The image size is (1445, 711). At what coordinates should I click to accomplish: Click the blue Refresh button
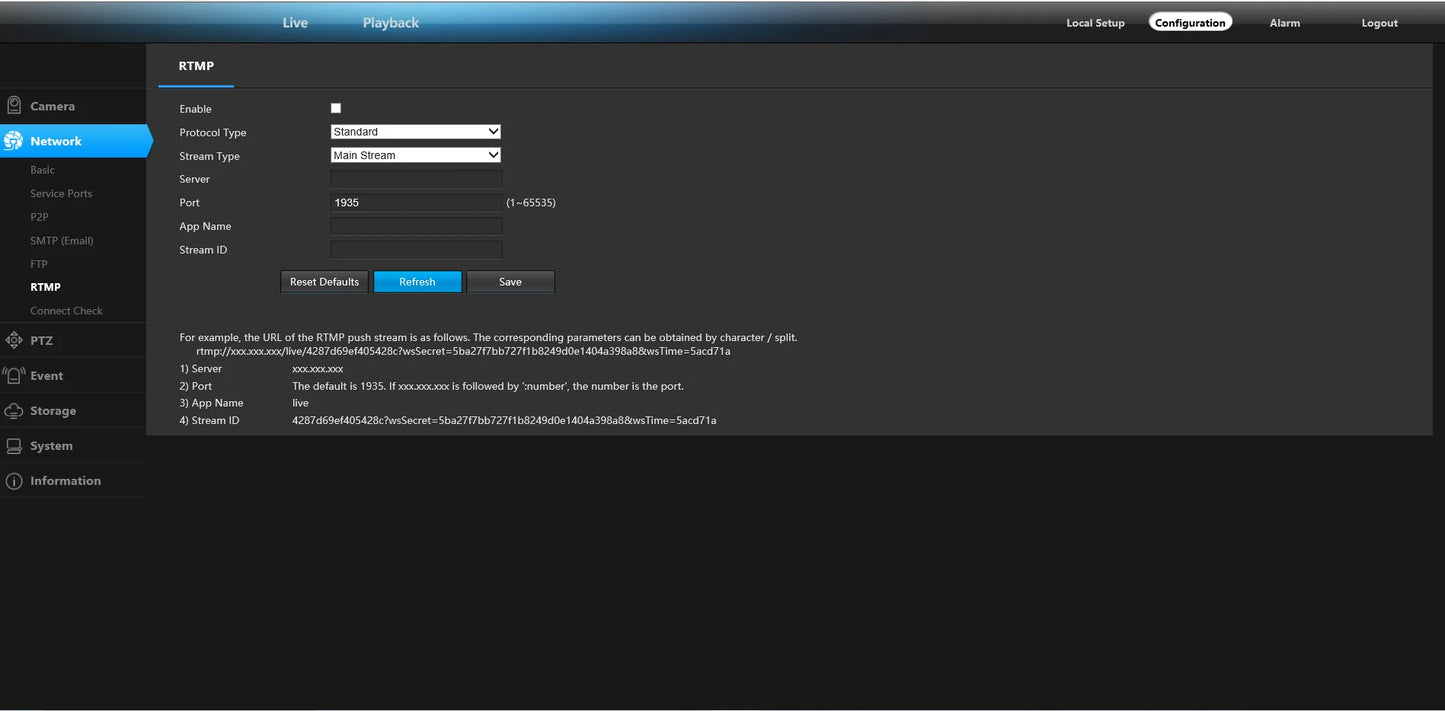(x=417, y=282)
